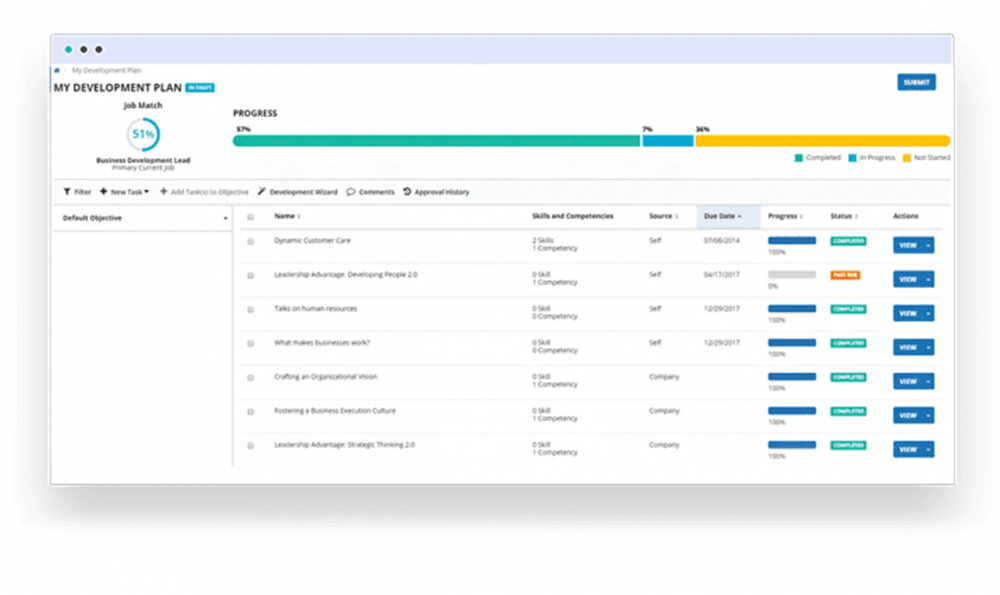This screenshot has width=1000, height=595.
Task: Click View for What makes businesses work?
Action: pos(907,348)
